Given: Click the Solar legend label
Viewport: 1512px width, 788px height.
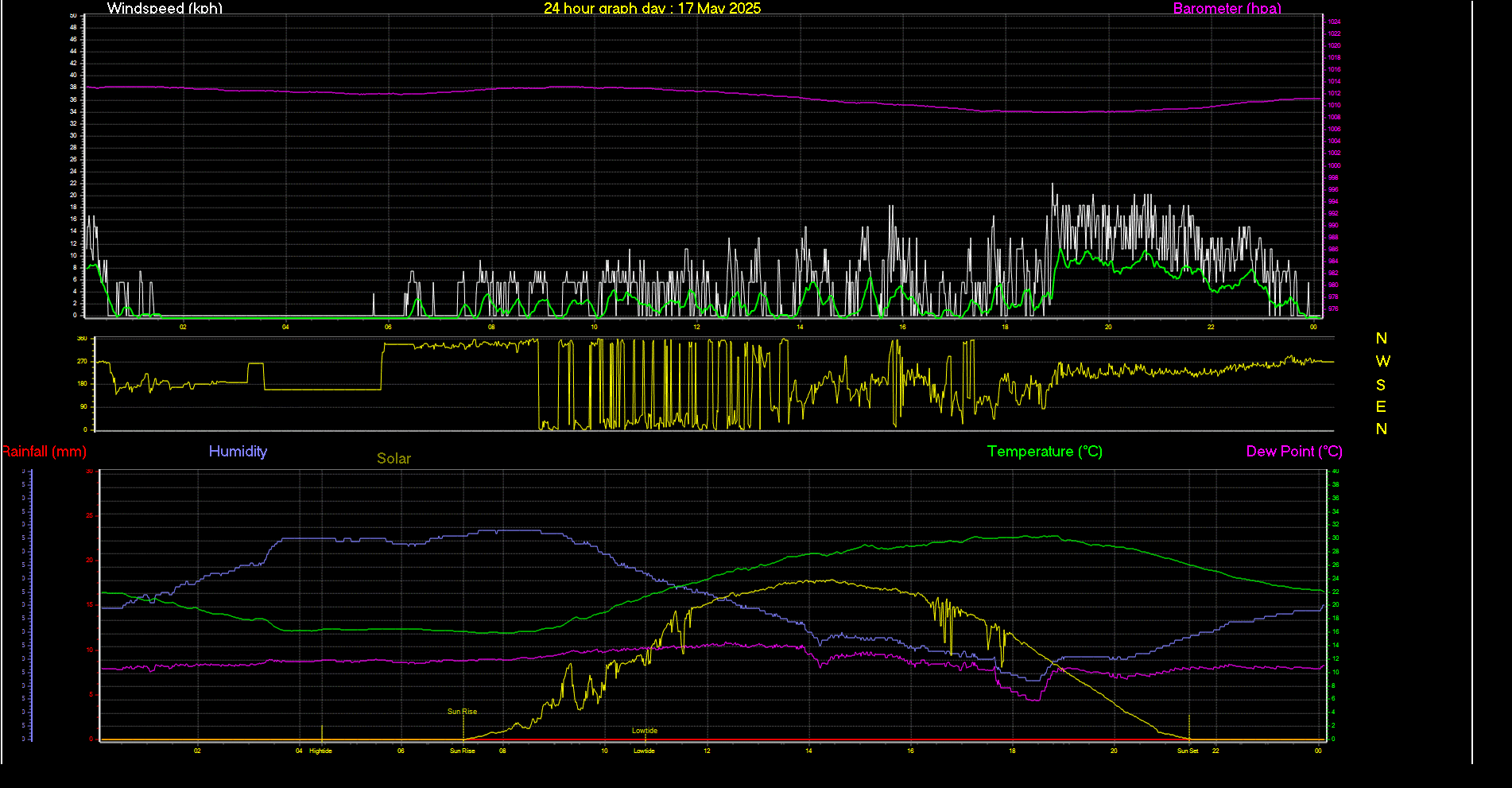Looking at the screenshot, I should click(x=394, y=459).
